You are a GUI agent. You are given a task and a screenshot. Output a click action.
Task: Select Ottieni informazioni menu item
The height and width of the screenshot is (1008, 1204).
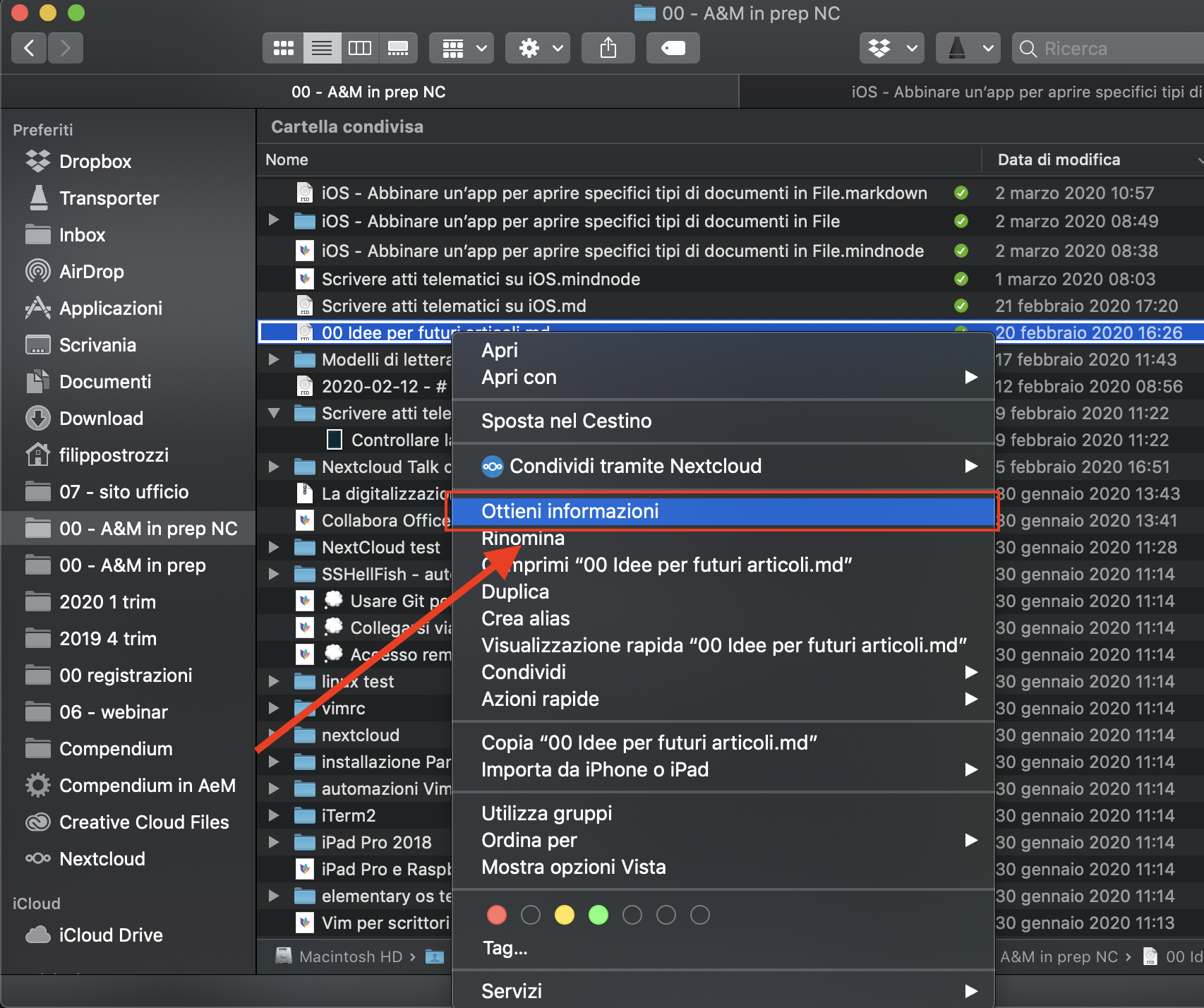(723, 511)
